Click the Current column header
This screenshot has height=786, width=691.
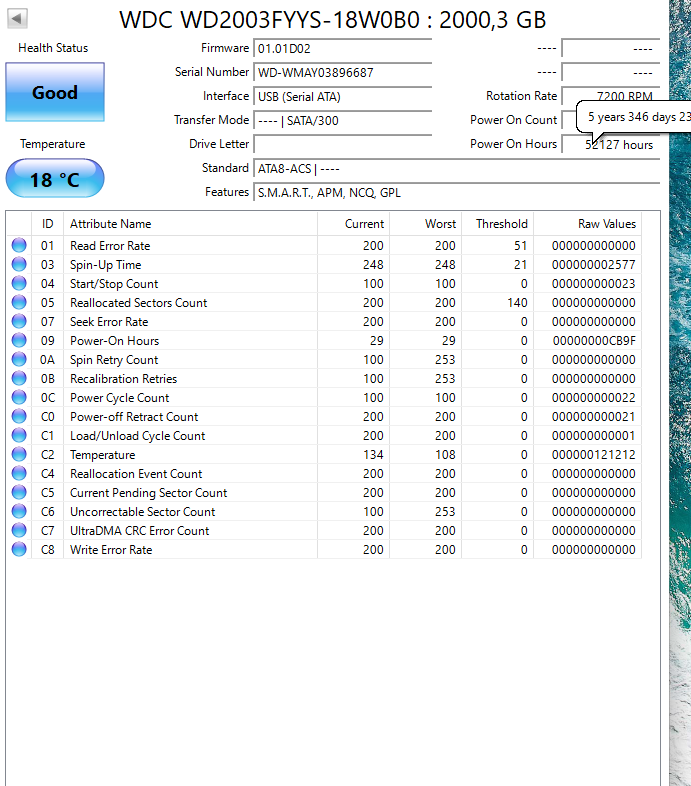click(354, 224)
